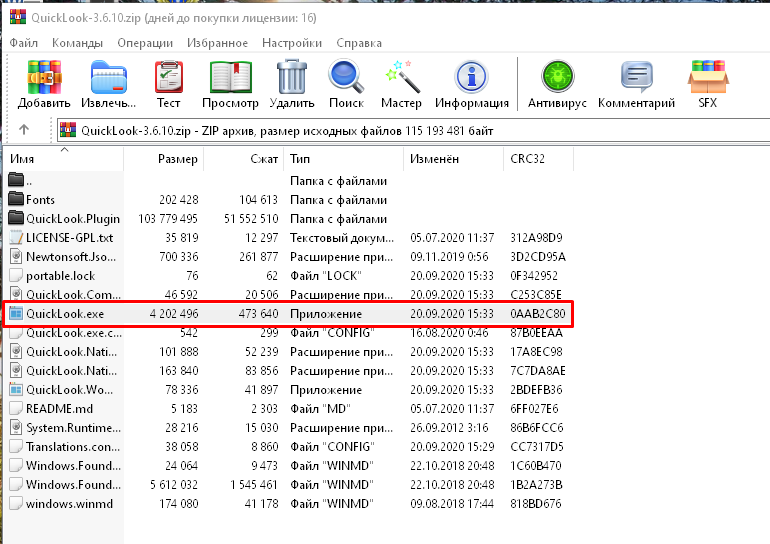Run the Тест archive test tool
770x544 pixels.
(x=168, y=77)
